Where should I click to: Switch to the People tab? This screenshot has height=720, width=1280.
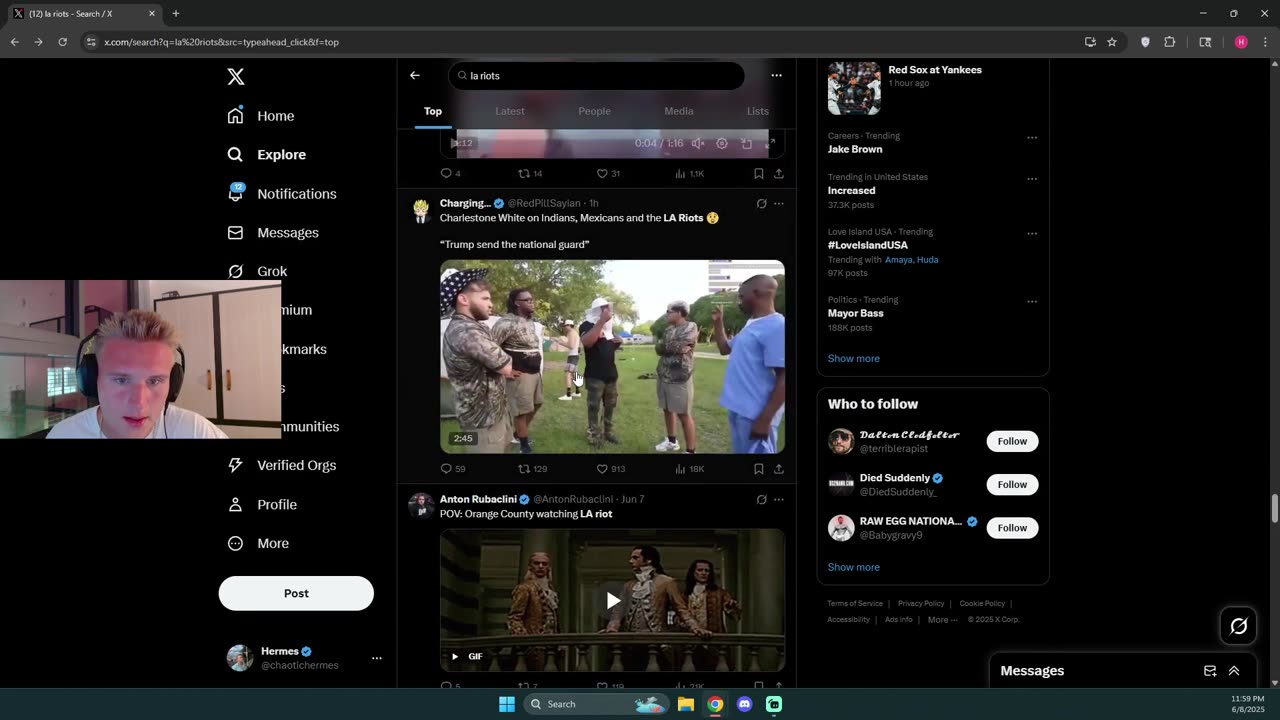tap(594, 111)
